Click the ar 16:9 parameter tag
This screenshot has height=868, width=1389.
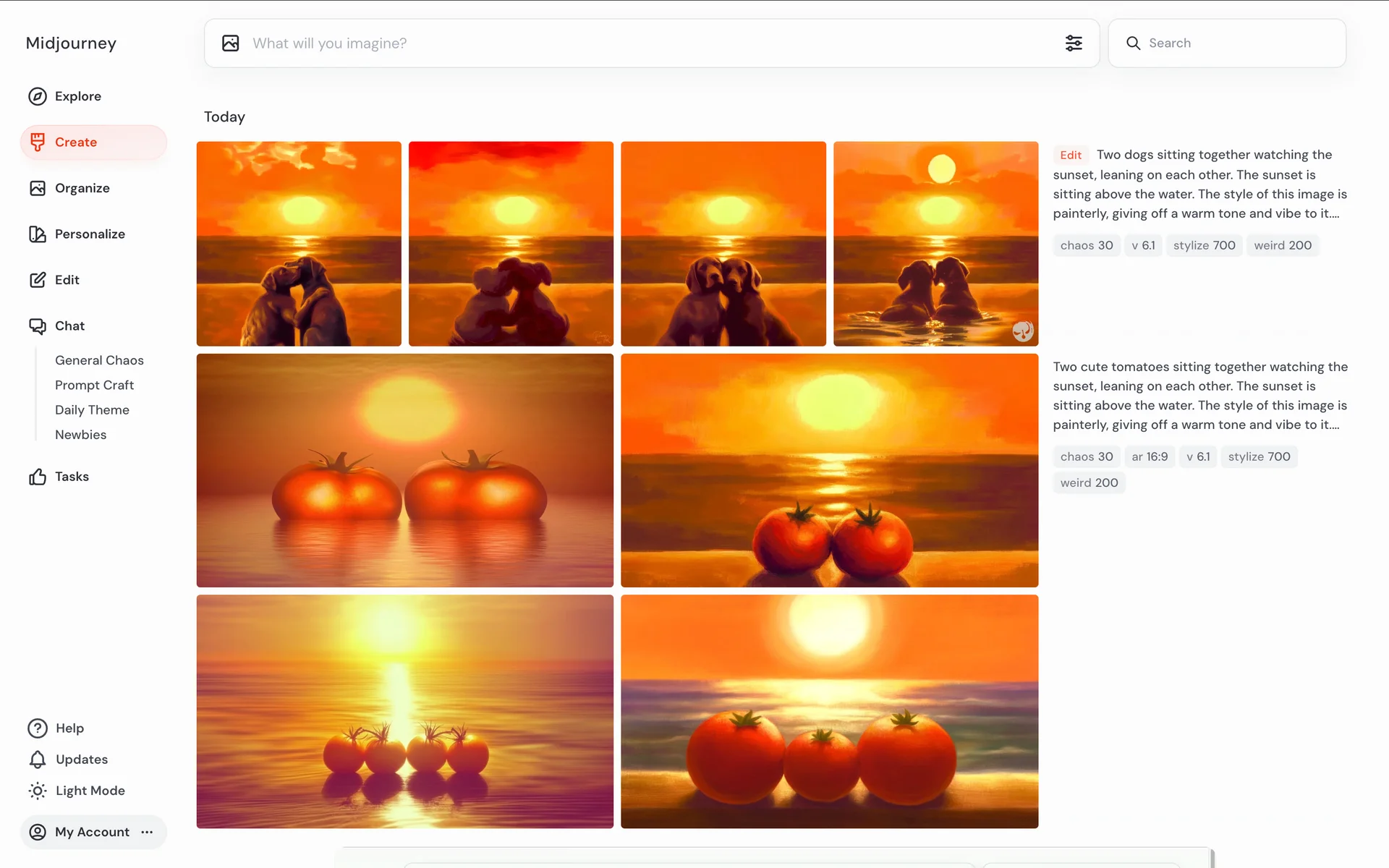1149,457
